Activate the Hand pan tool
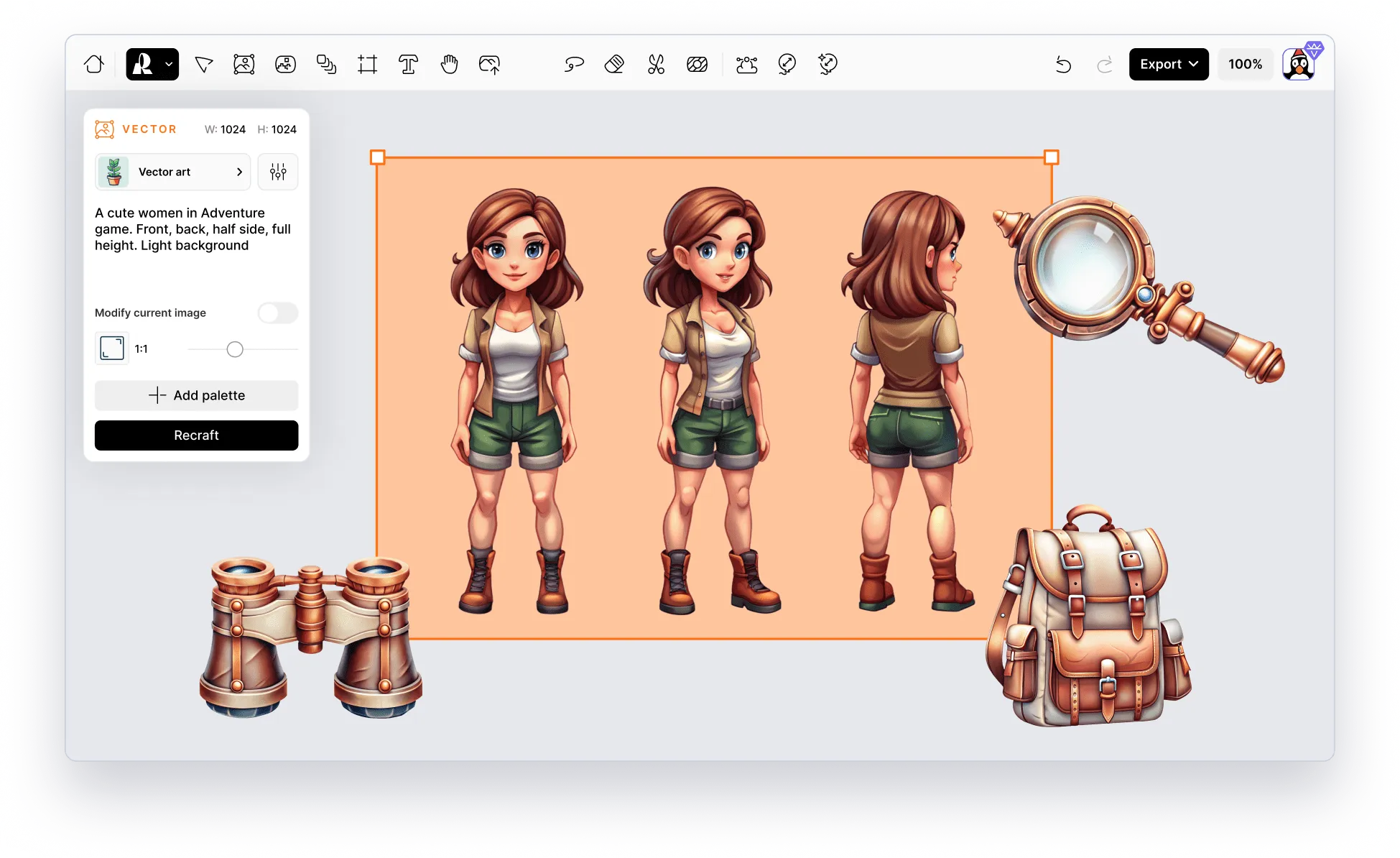1400x858 pixels. click(449, 65)
